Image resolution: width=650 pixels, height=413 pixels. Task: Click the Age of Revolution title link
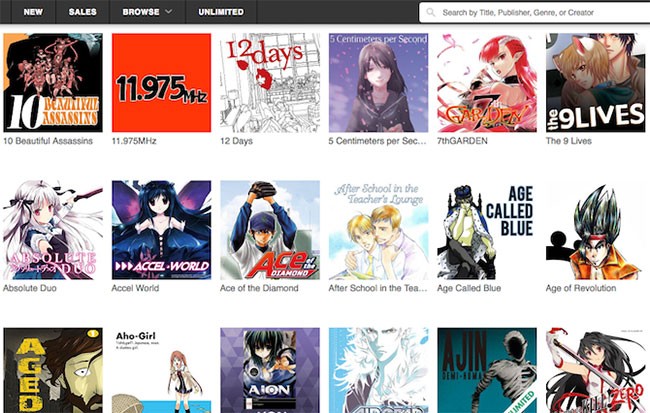[581, 289]
